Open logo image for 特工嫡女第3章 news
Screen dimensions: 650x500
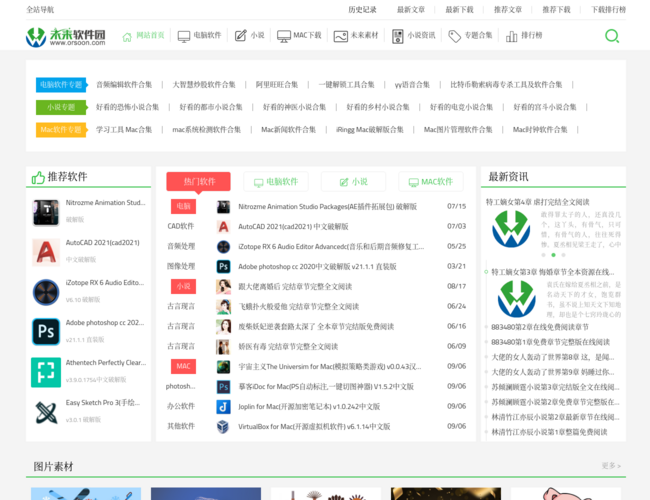pos(517,299)
